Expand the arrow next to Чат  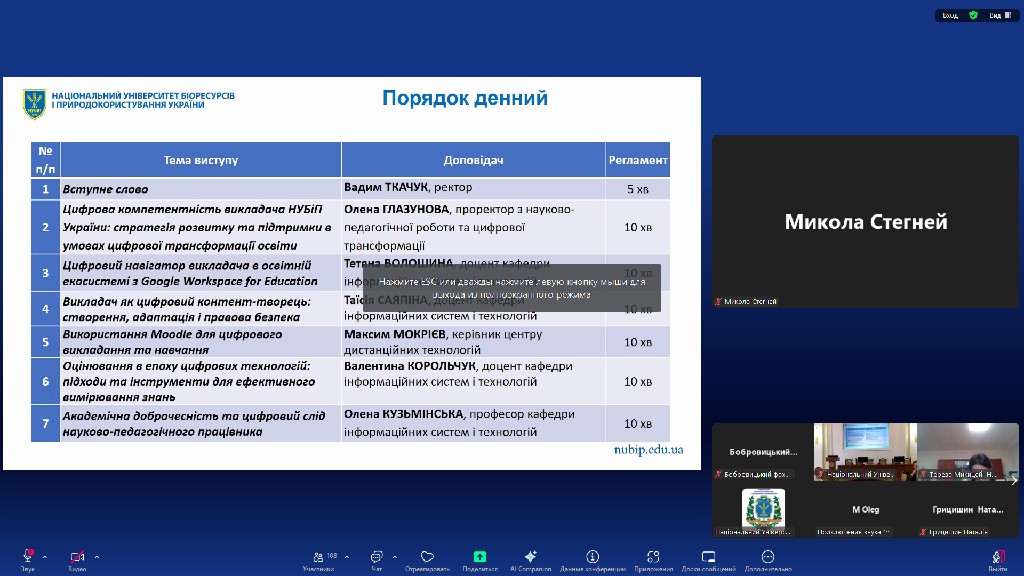click(394, 557)
